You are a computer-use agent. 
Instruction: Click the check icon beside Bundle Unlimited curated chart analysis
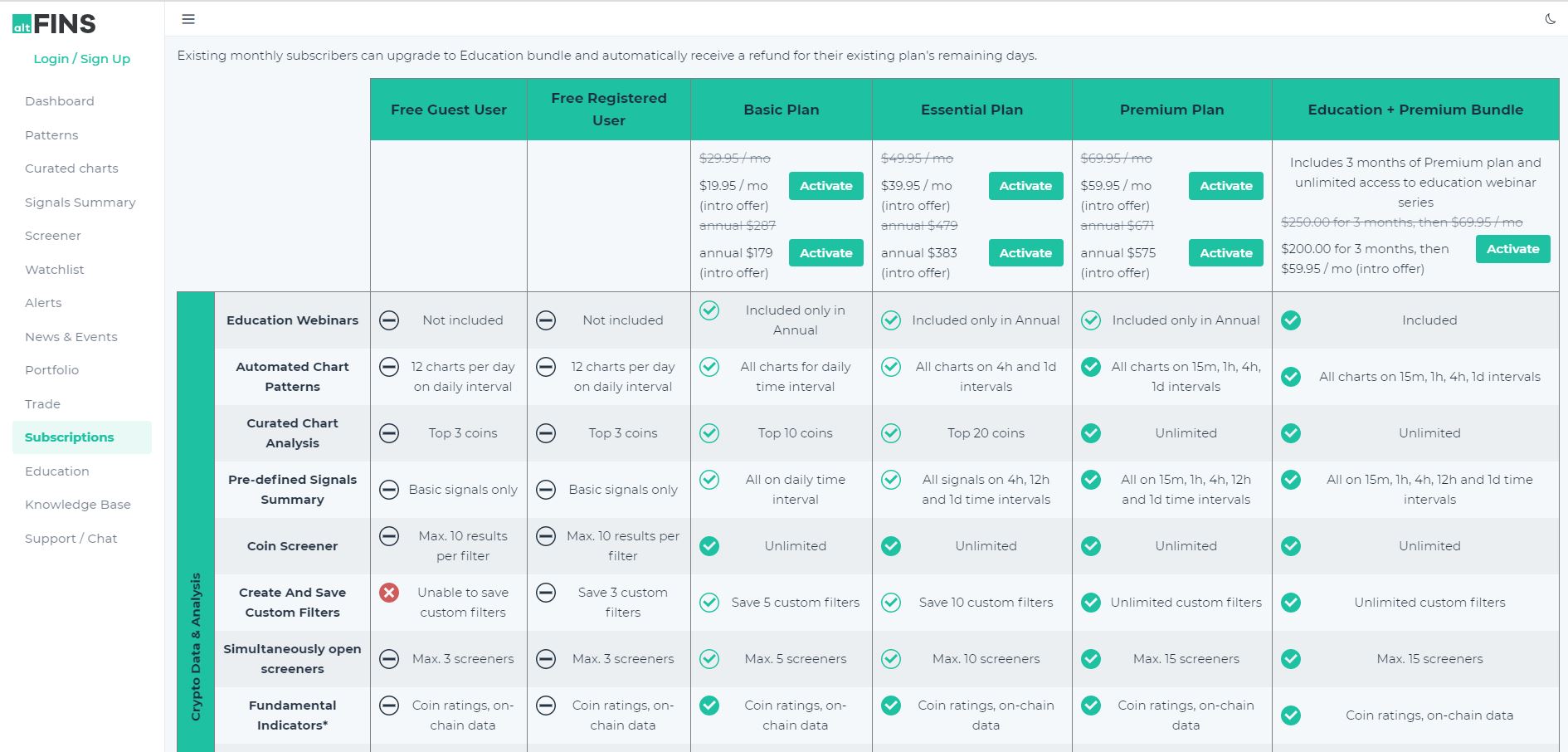[x=1291, y=433]
